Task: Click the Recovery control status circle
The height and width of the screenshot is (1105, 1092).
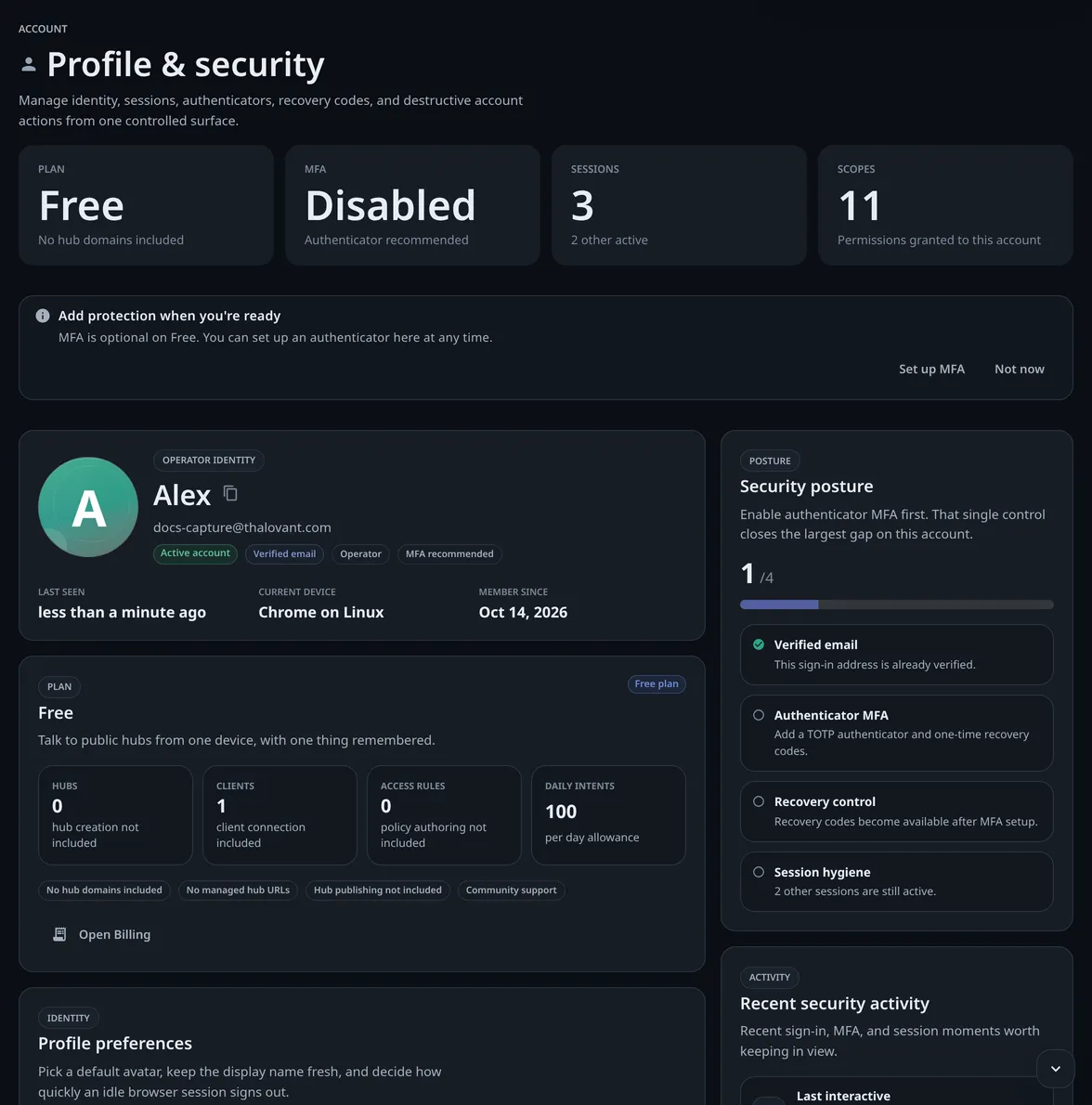Action: (759, 801)
